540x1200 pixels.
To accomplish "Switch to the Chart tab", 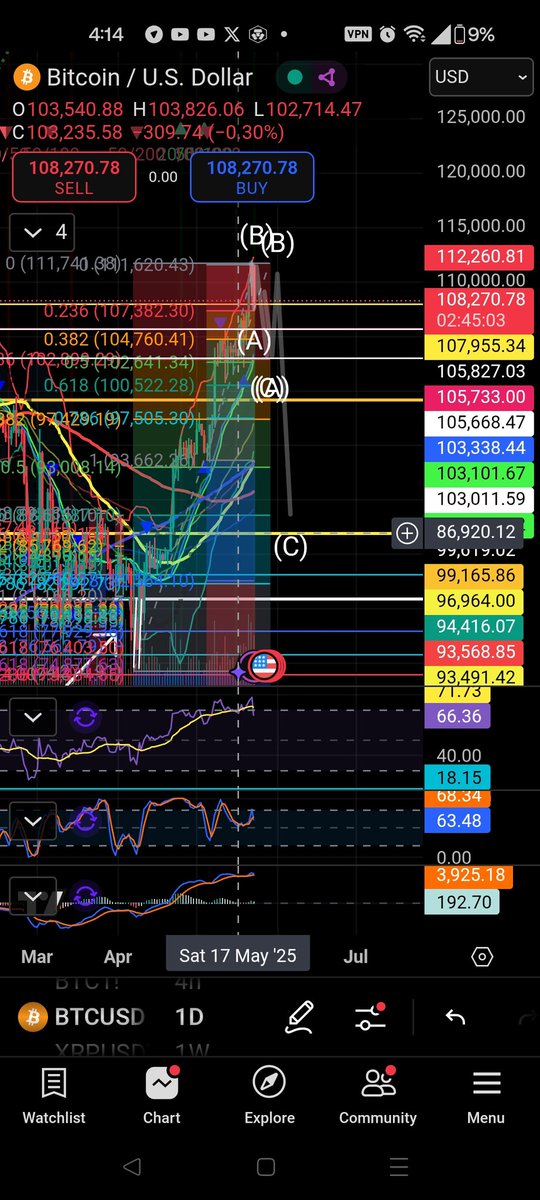I will point(162,1096).
